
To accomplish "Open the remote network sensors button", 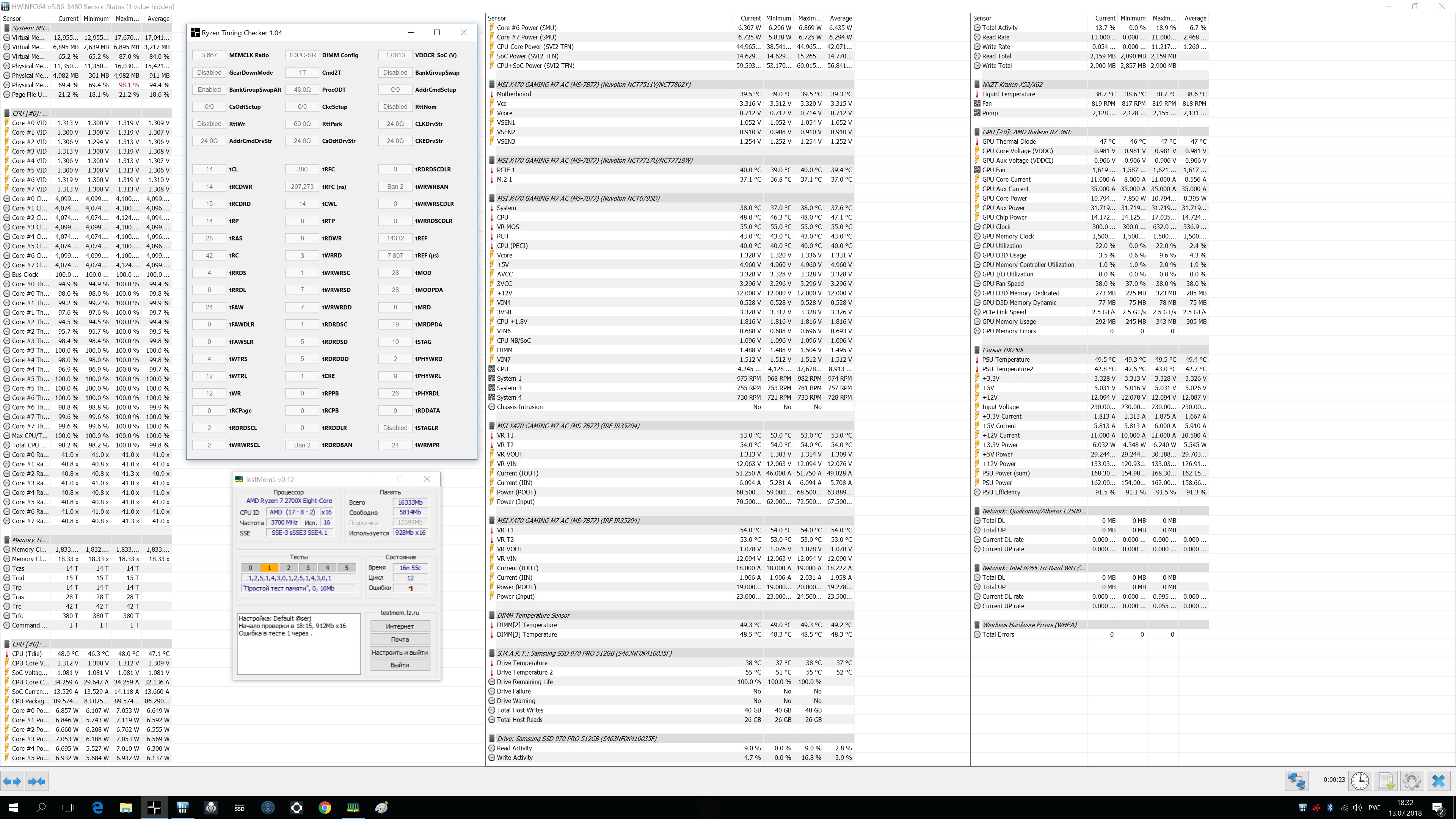I will click(1297, 781).
